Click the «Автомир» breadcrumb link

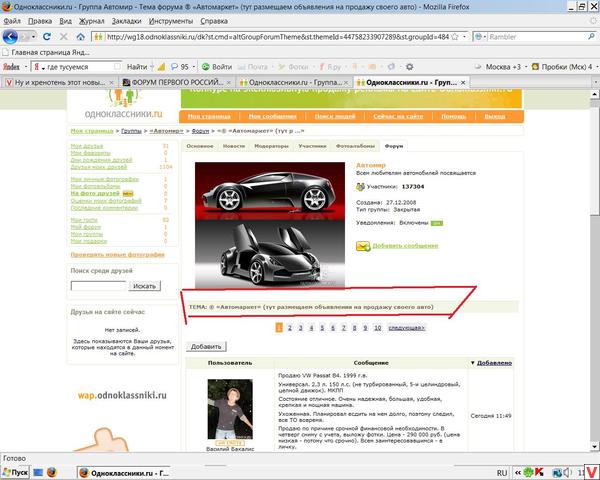[166, 131]
